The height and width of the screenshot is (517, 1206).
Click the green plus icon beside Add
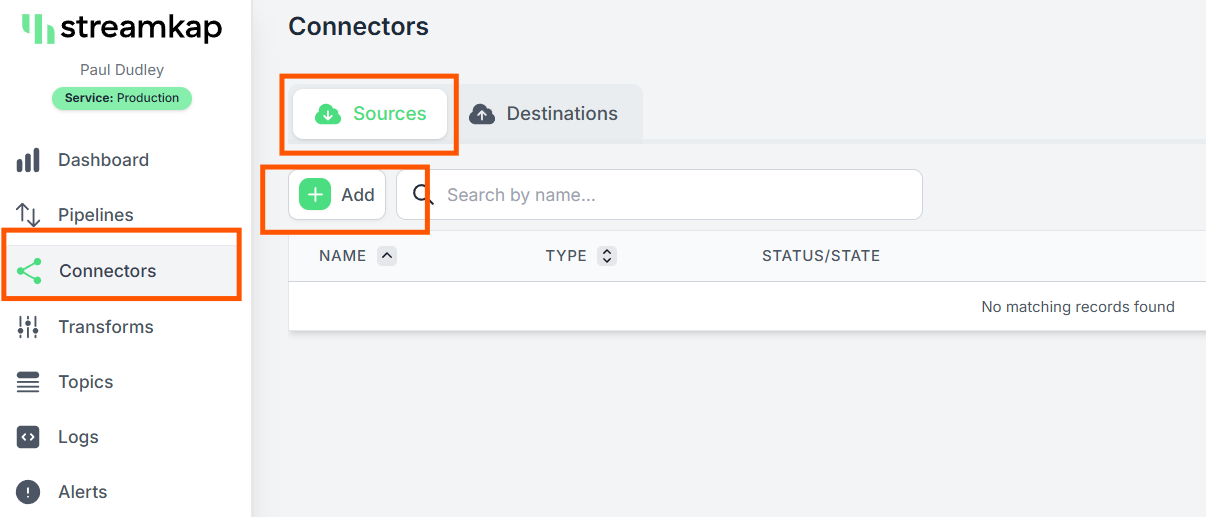click(x=315, y=195)
